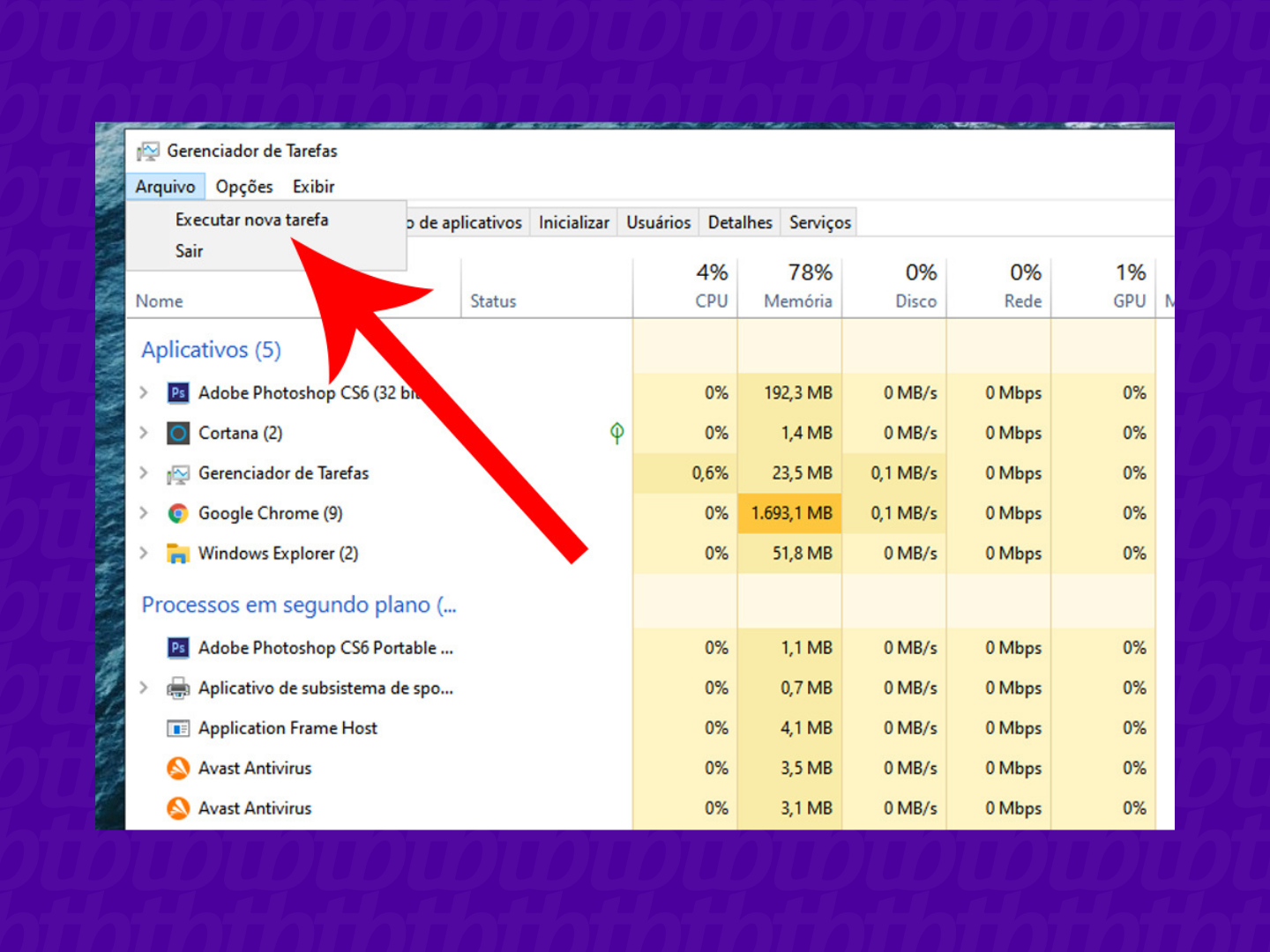Click Chrome's 1.693,1 MB memory cell
The image size is (1270, 952).
[790, 513]
